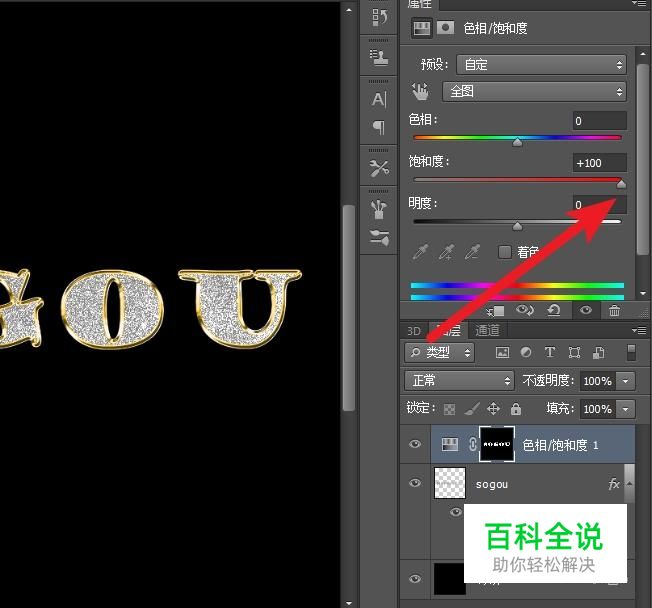Click the 明度 lightness slider handle
This screenshot has width=652, height=608.
point(517,226)
